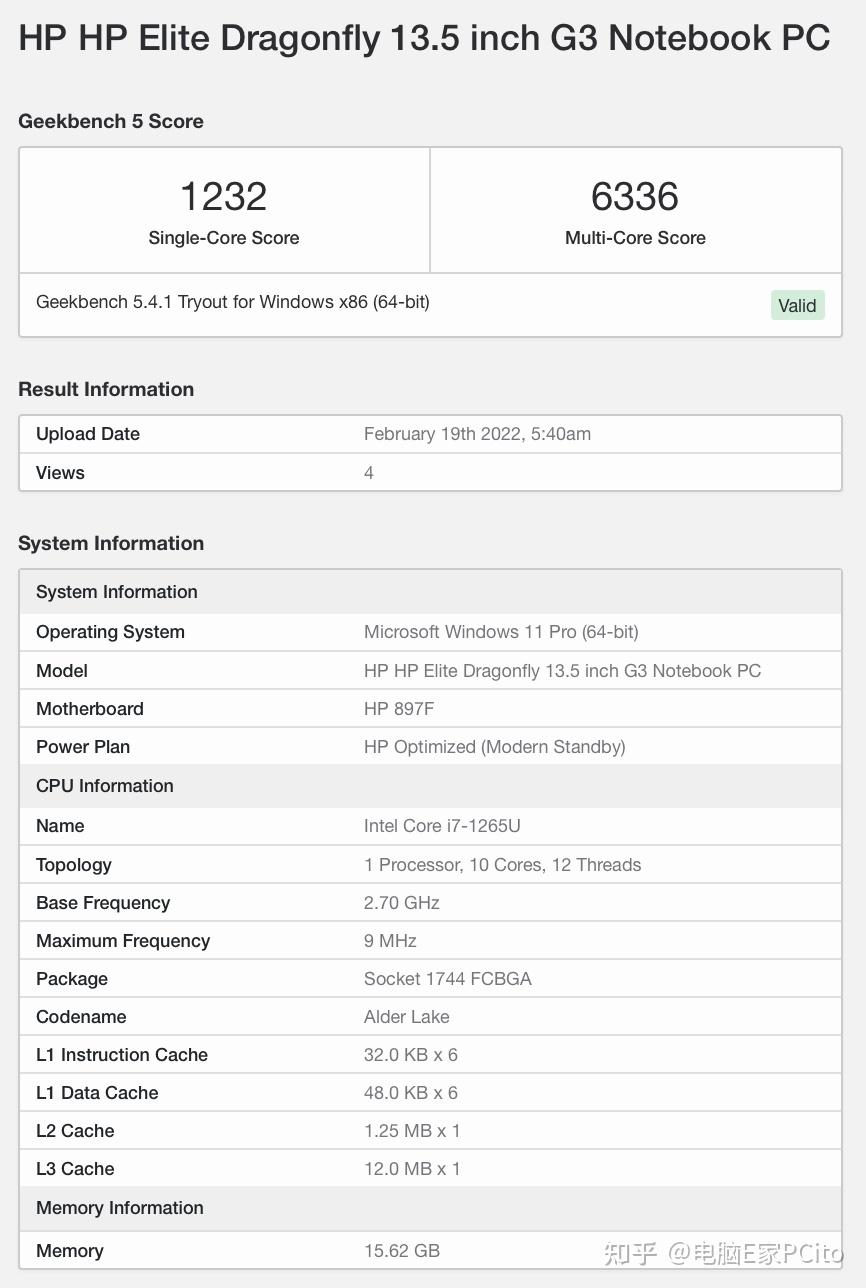866x1288 pixels.
Task: Click the multi-core score 6336
Action: pos(635,197)
